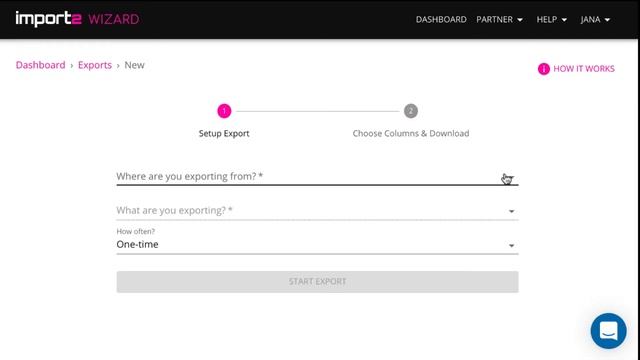
Task: Expand the PARTNER dropdown caret
Action: tap(520, 20)
